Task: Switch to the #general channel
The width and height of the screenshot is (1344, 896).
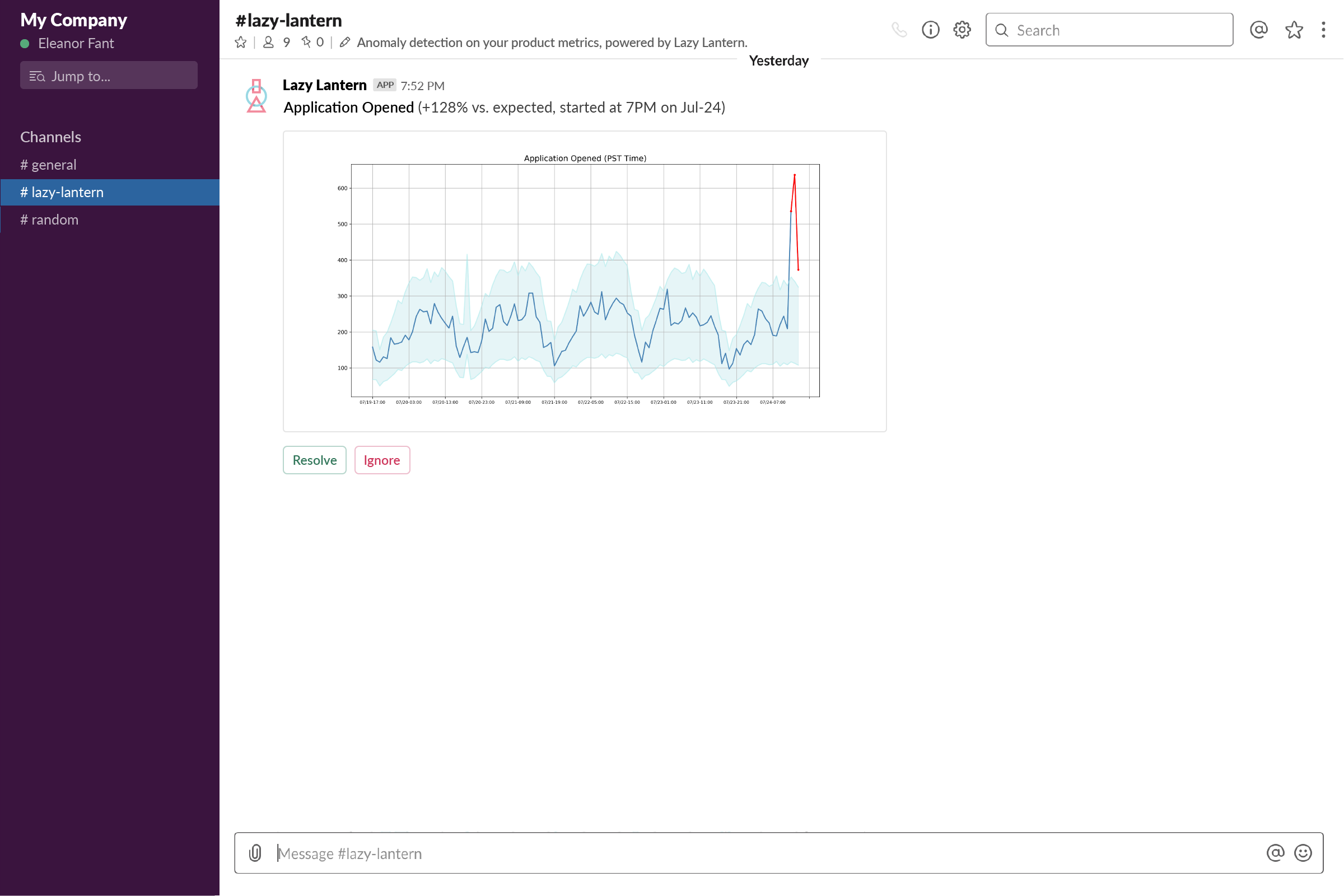Action: pos(54,165)
